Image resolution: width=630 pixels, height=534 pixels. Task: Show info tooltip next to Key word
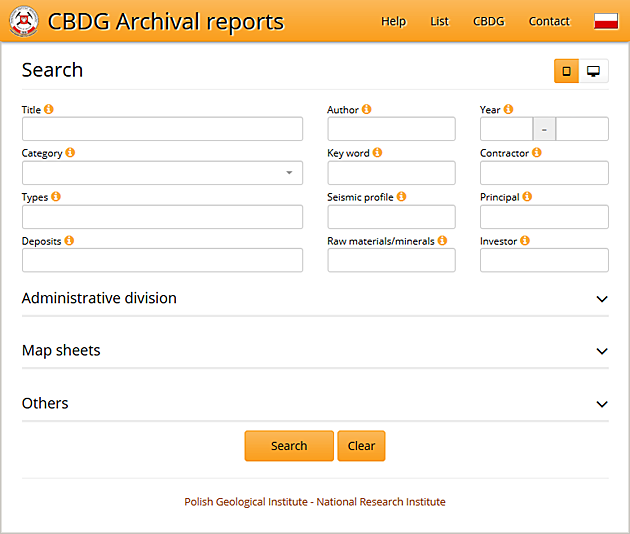click(377, 153)
